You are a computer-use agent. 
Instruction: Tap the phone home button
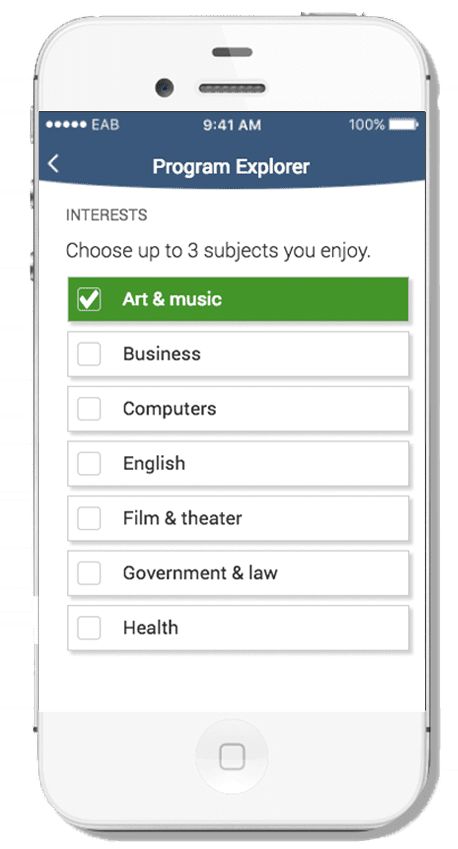tap(232, 756)
